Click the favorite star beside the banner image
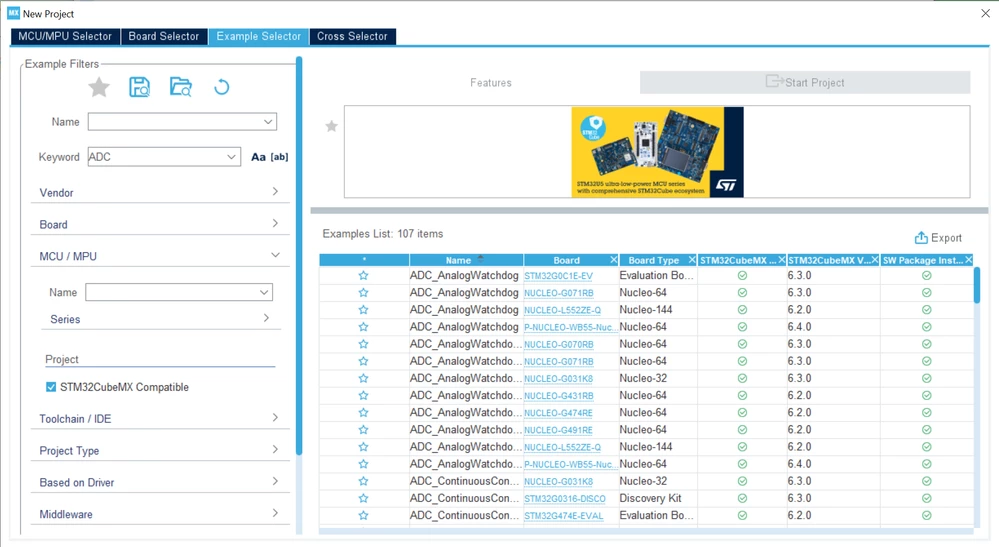This screenshot has height=547, width=999. 331,126
